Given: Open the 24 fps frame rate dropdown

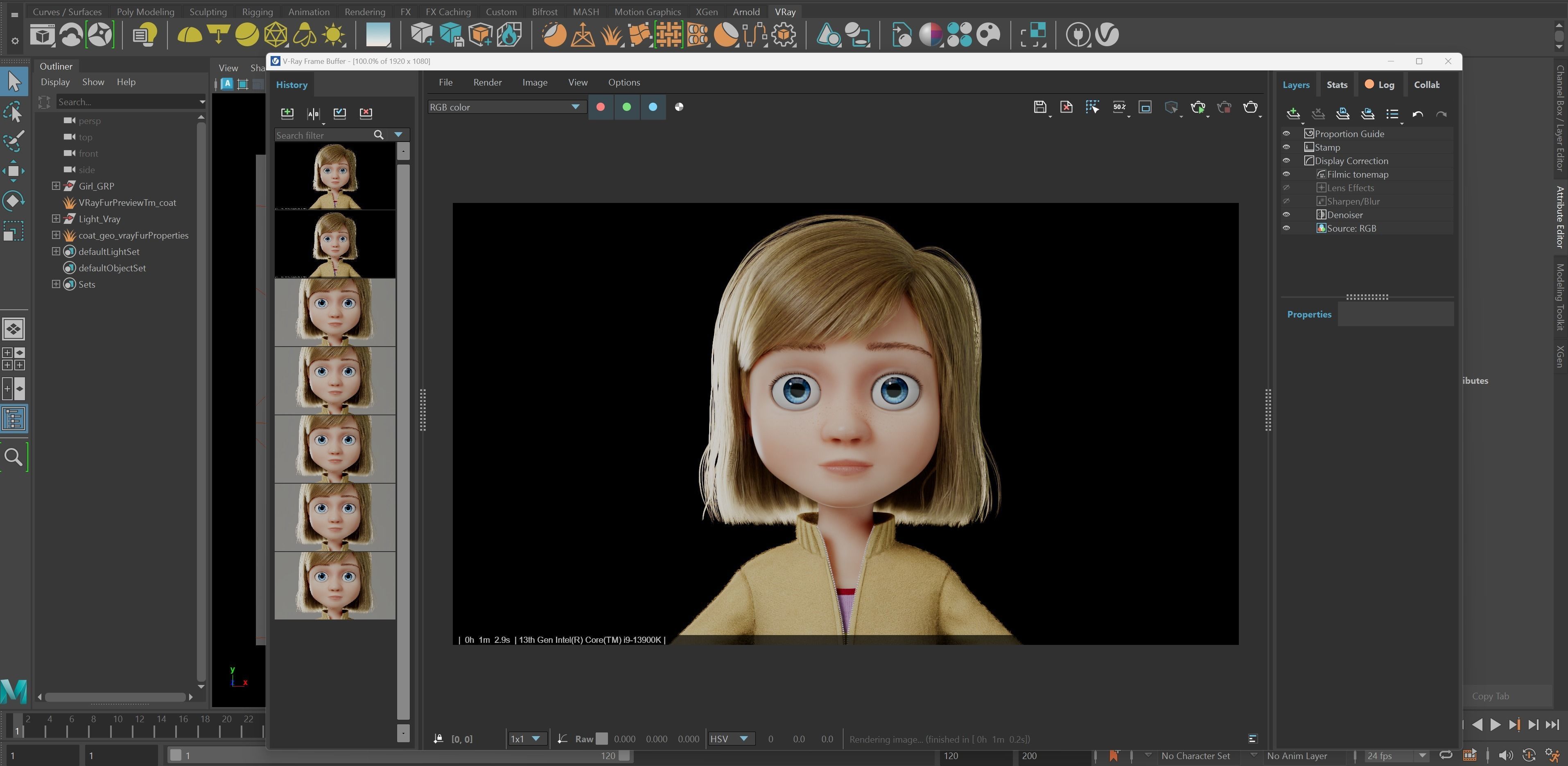Looking at the screenshot, I should 1396,756.
